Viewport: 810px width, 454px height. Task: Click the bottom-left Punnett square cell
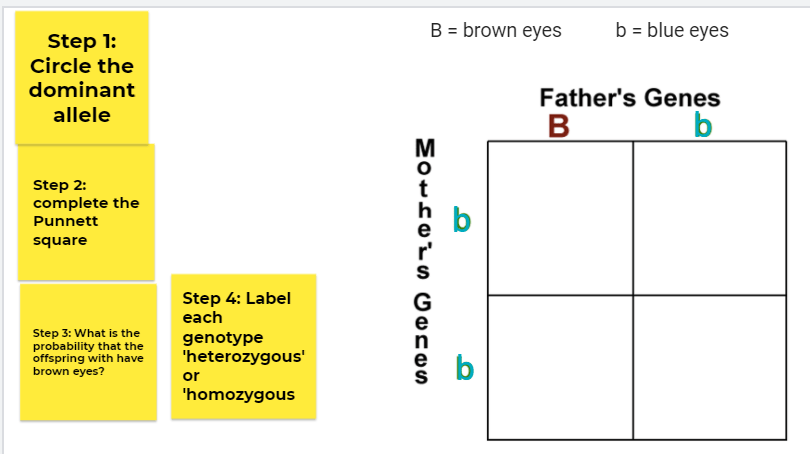tap(560, 367)
